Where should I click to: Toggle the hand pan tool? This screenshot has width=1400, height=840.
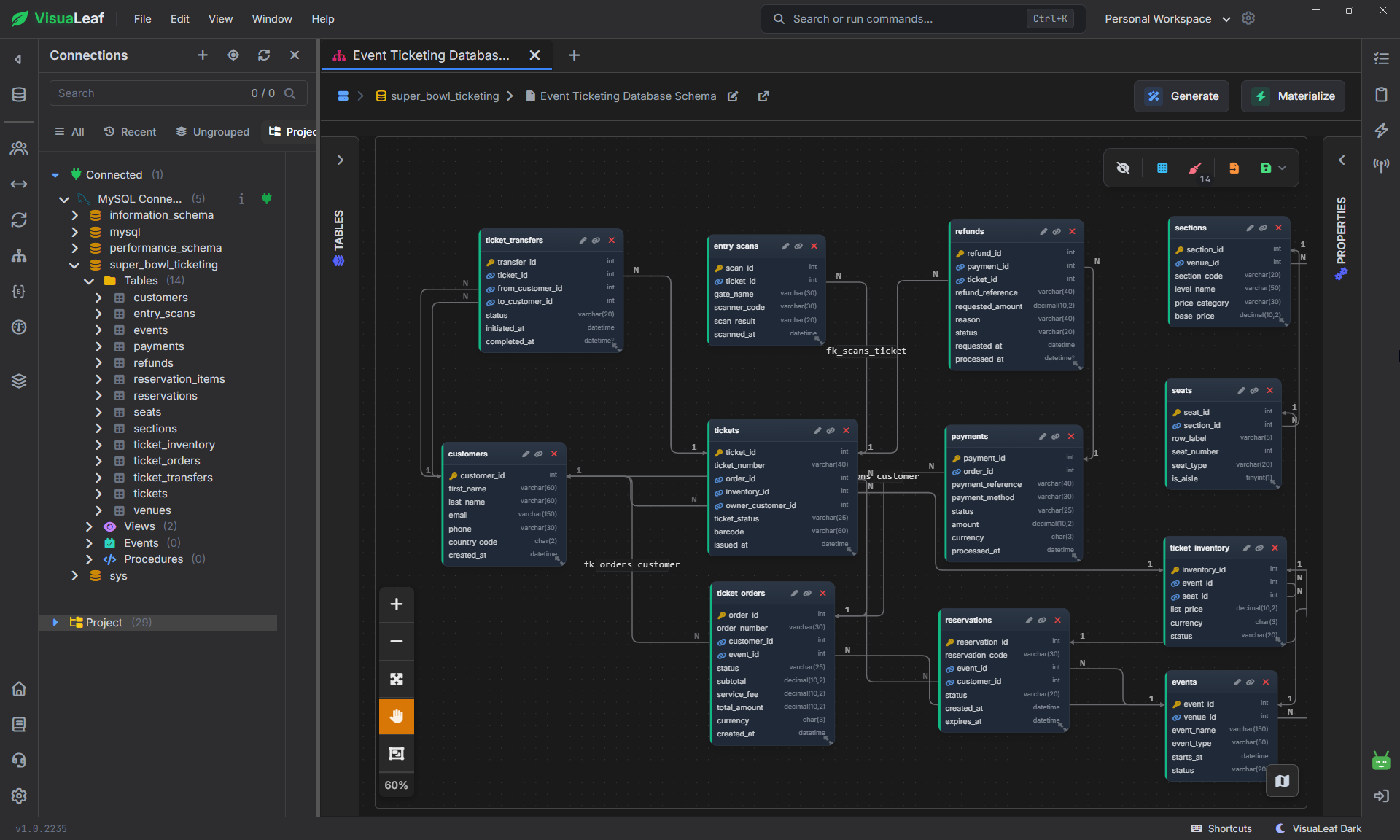pyautogui.click(x=397, y=716)
